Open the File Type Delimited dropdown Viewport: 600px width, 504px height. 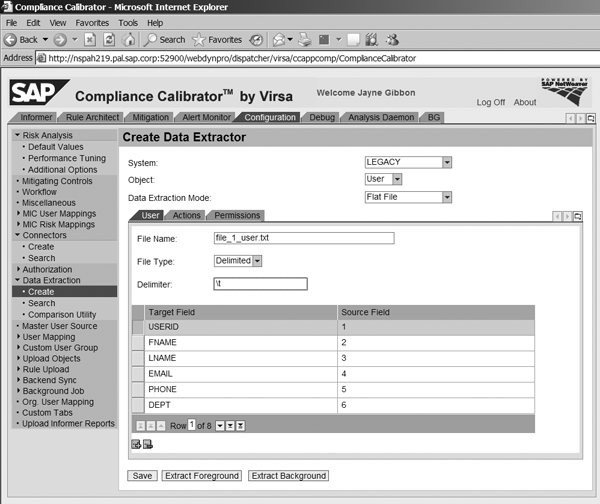[257, 261]
